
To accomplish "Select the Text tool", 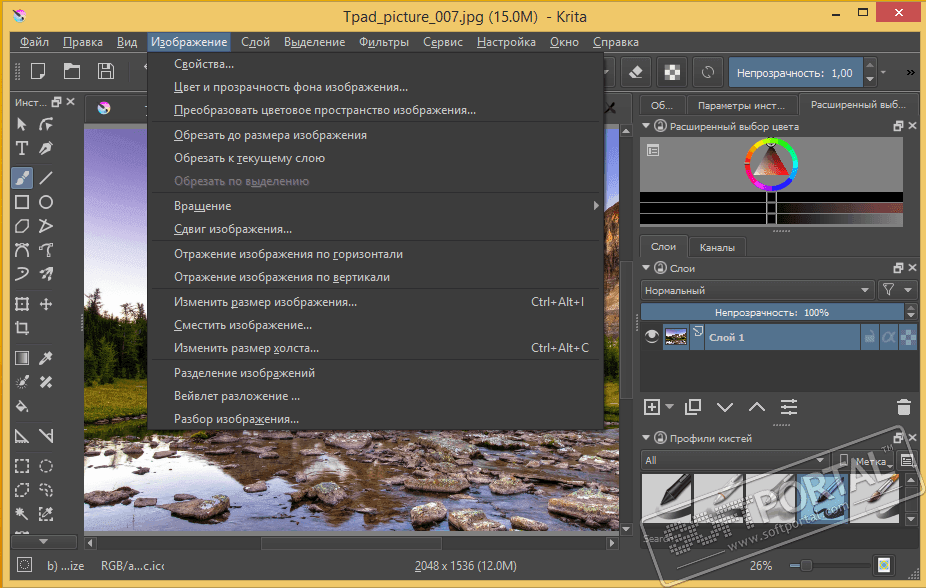I will coord(22,148).
